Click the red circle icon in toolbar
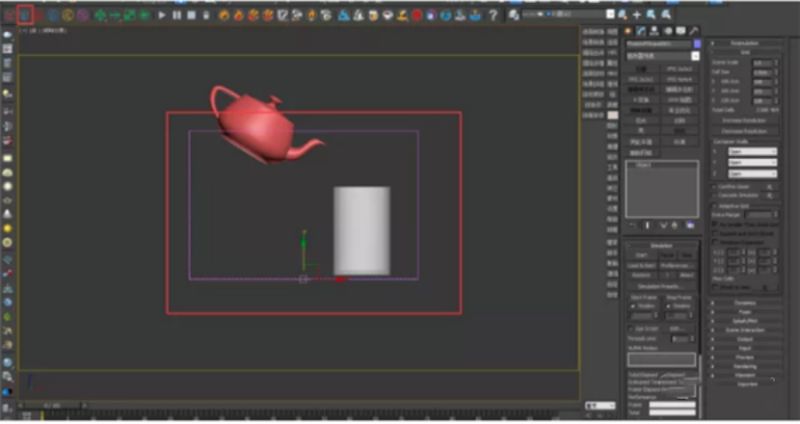The height and width of the screenshot is (424, 800). (417, 15)
